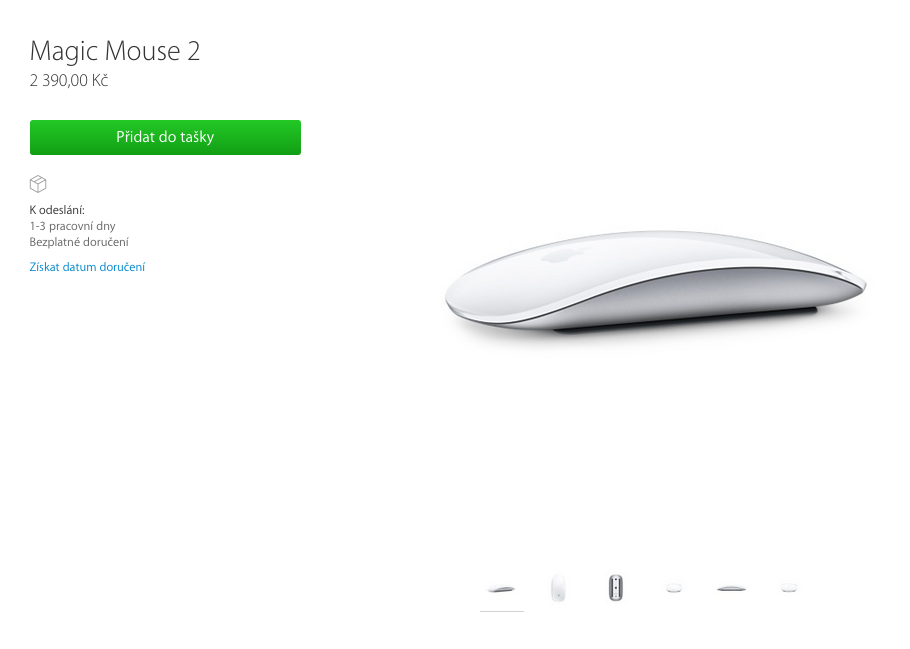The height and width of the screenshot is (649, 910).
Task: Select the angled side view thumbnail
Action: click(x=501, y=589)
